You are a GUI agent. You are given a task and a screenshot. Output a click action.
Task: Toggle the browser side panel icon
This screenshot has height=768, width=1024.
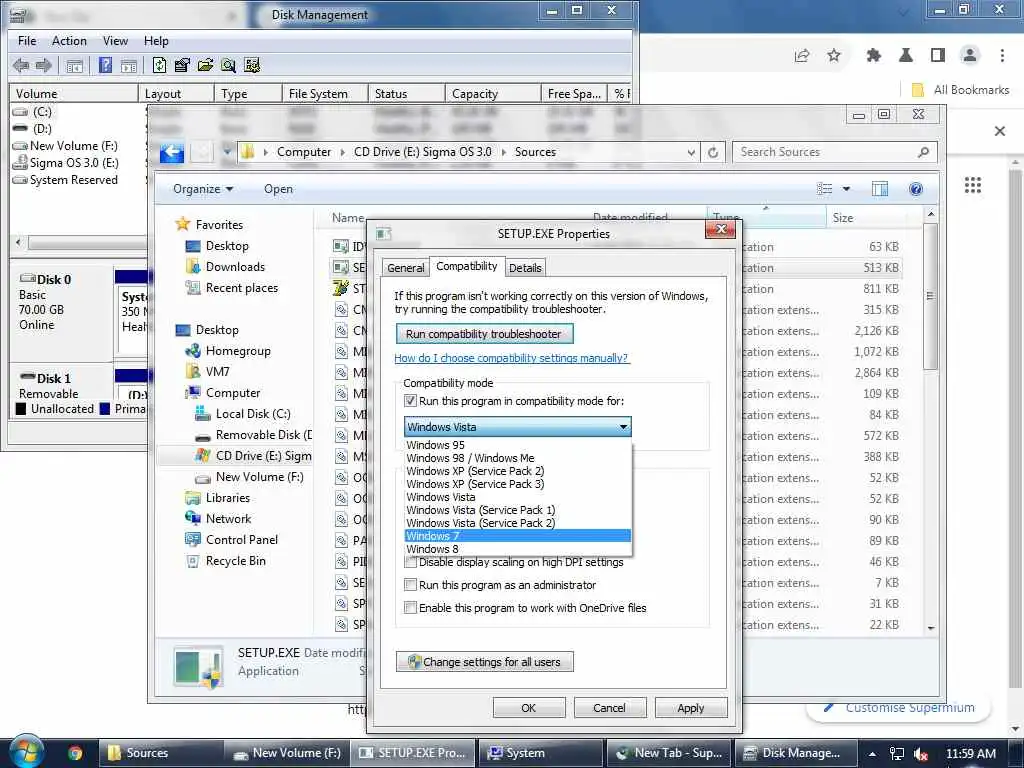[x=938, y=56]
